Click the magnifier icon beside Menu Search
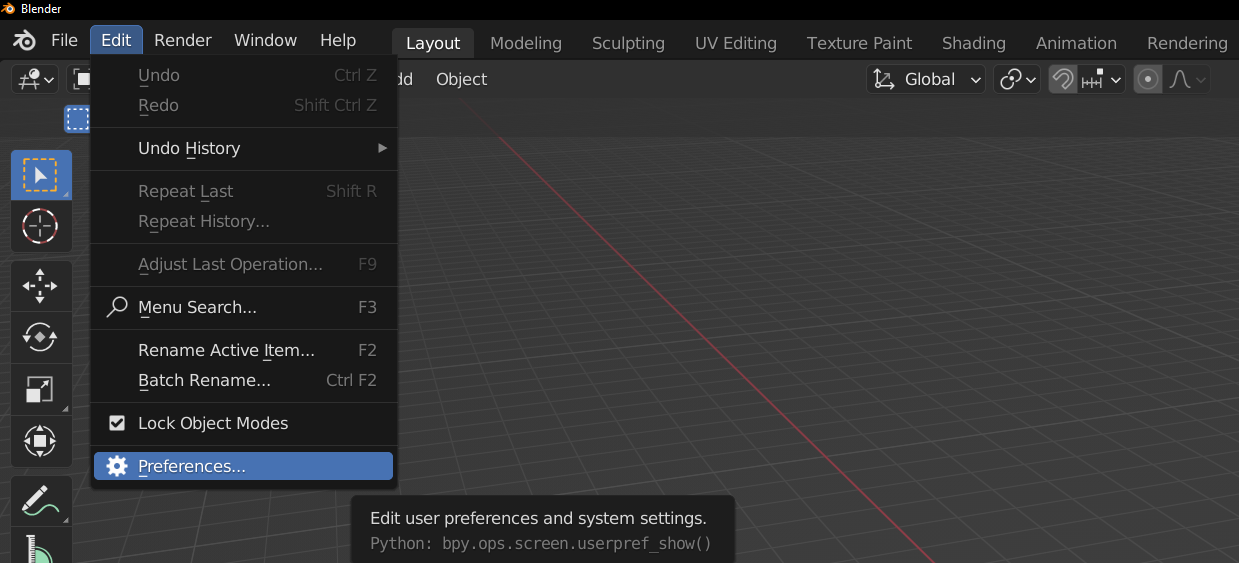 tap(117, 307)
